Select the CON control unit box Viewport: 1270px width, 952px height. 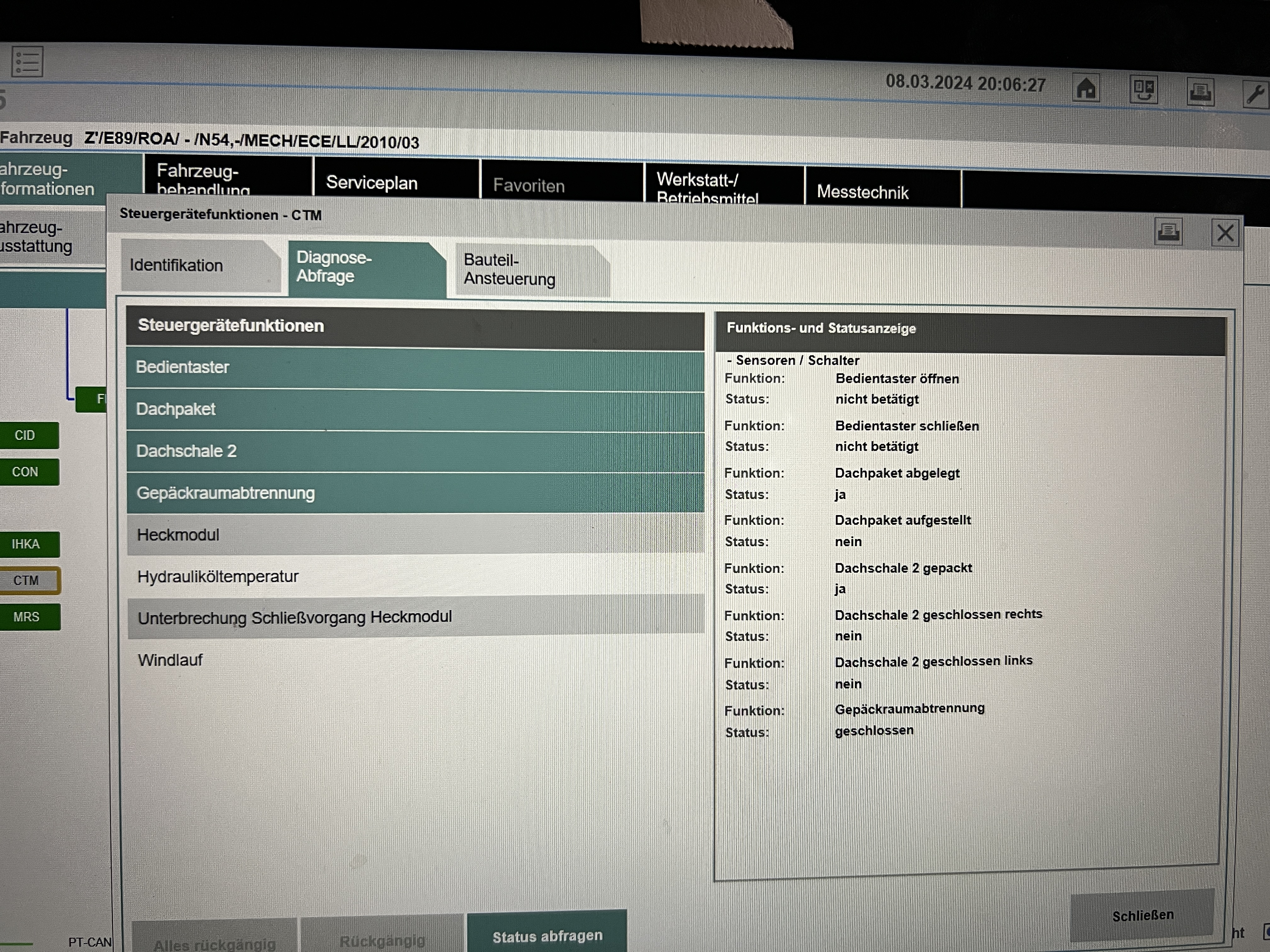pos(29,472)
